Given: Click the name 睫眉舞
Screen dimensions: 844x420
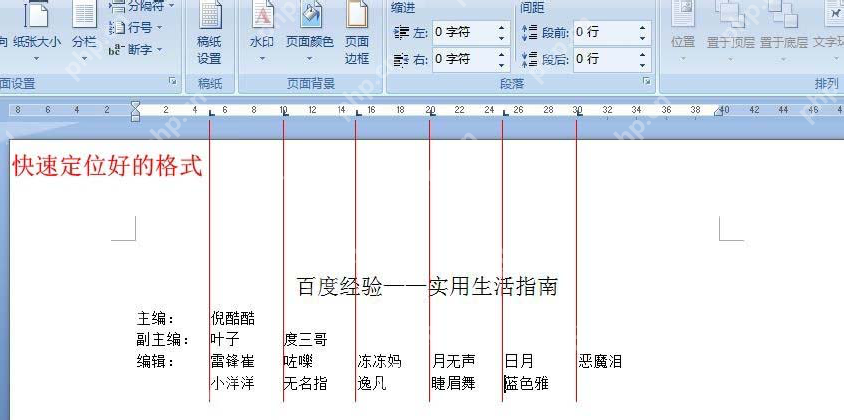Looking at the screenshot, I should (x=454, y=383).
